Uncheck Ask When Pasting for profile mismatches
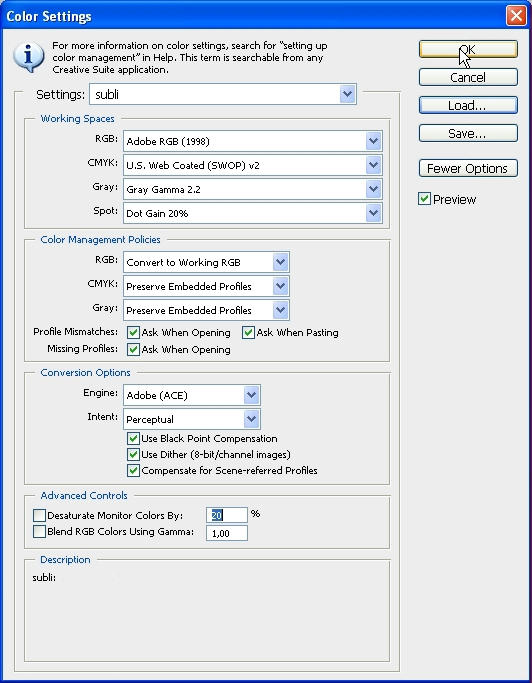This screenshot has height=683, width=532. [x=248, y=333]
